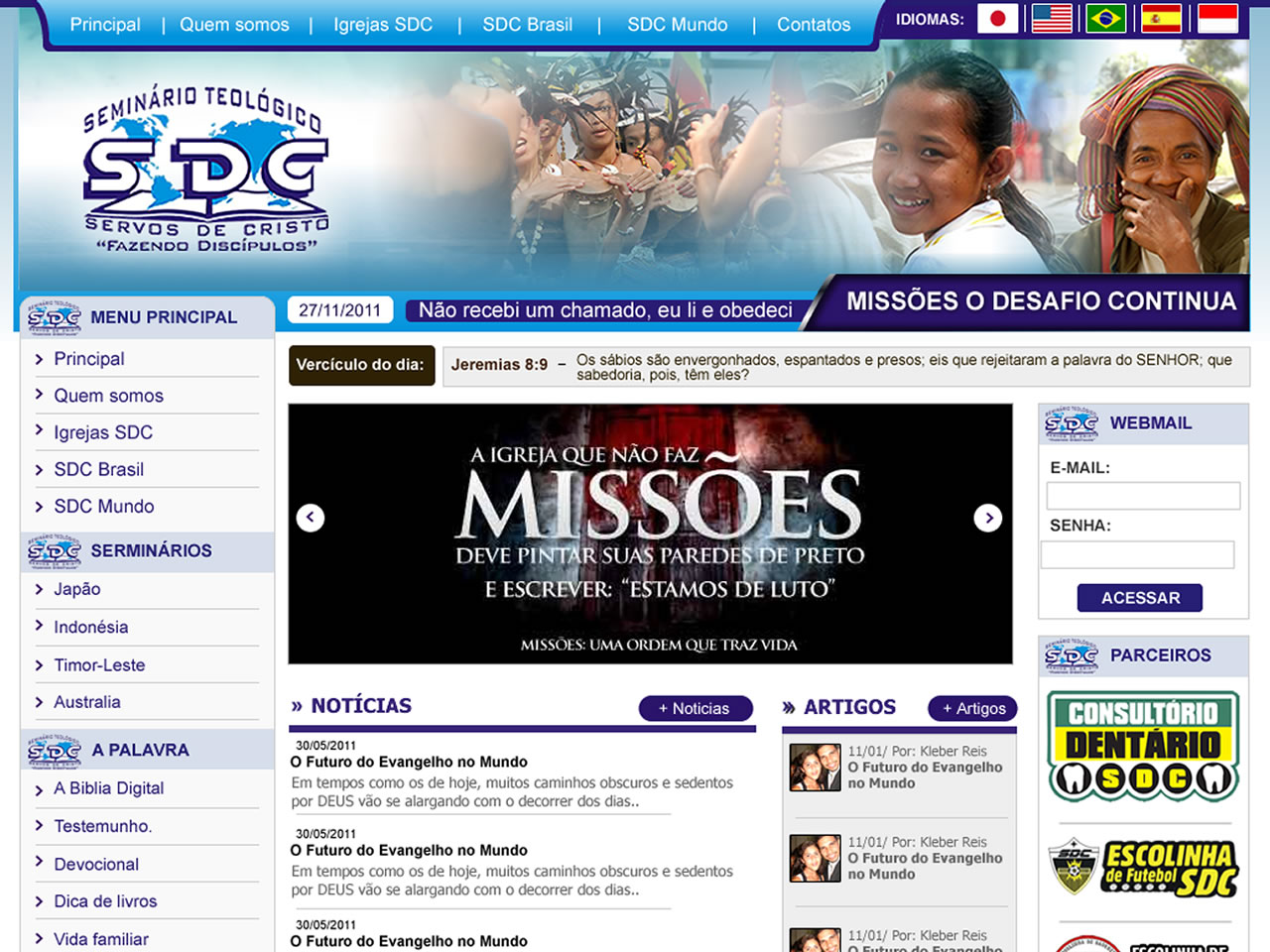This screenshot has height=952, width=1270.
Task: Advance to next slide in the banner carousel
Action: coord(988,518)
